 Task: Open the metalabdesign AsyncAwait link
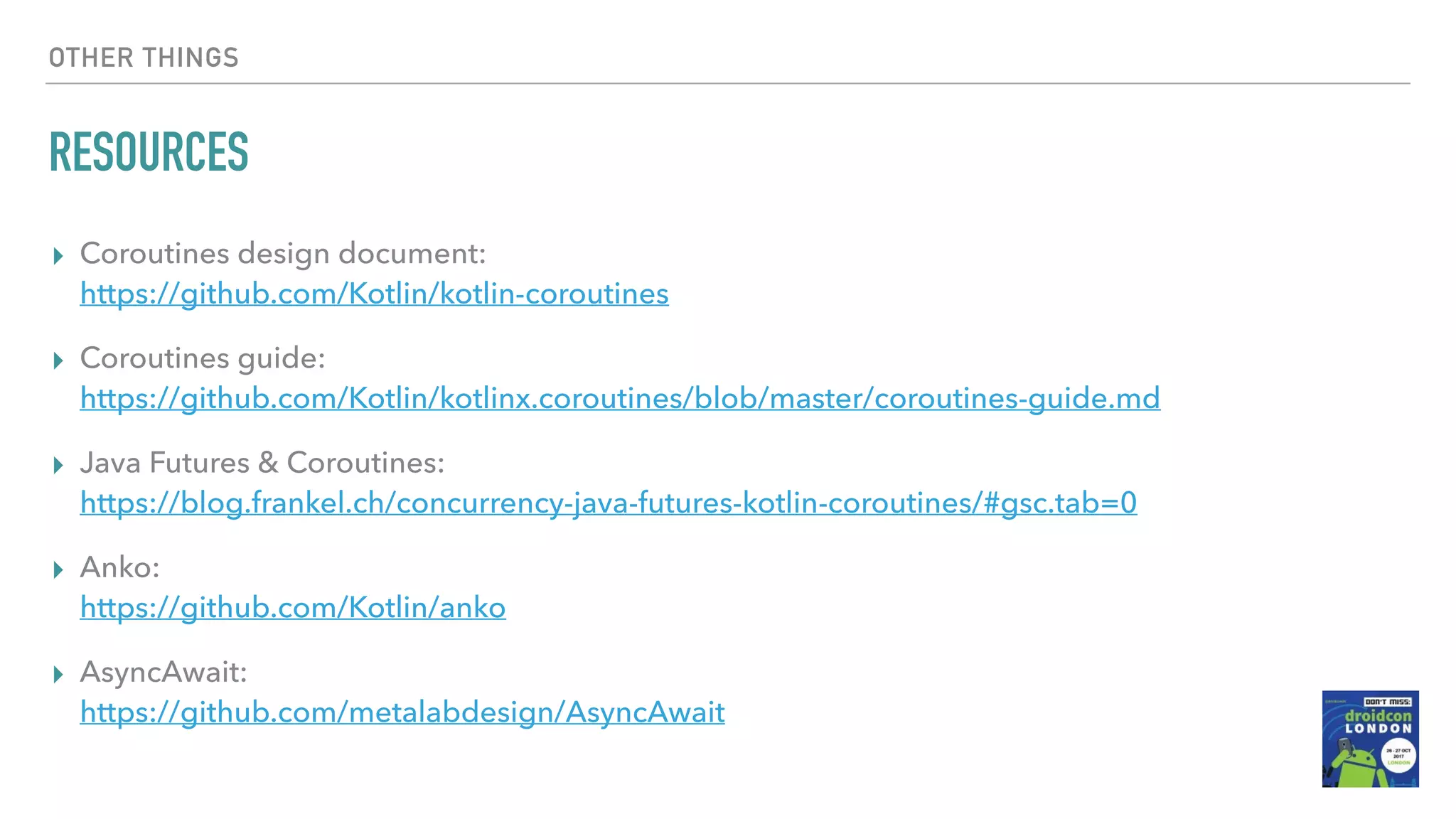pos(402,712)
